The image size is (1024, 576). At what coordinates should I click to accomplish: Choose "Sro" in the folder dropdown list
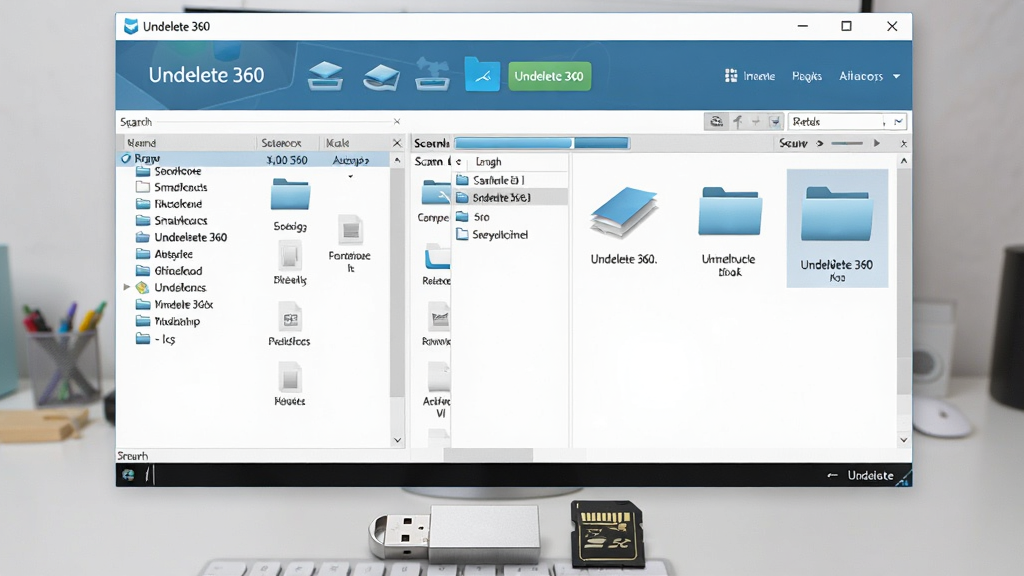pos(510,217)
